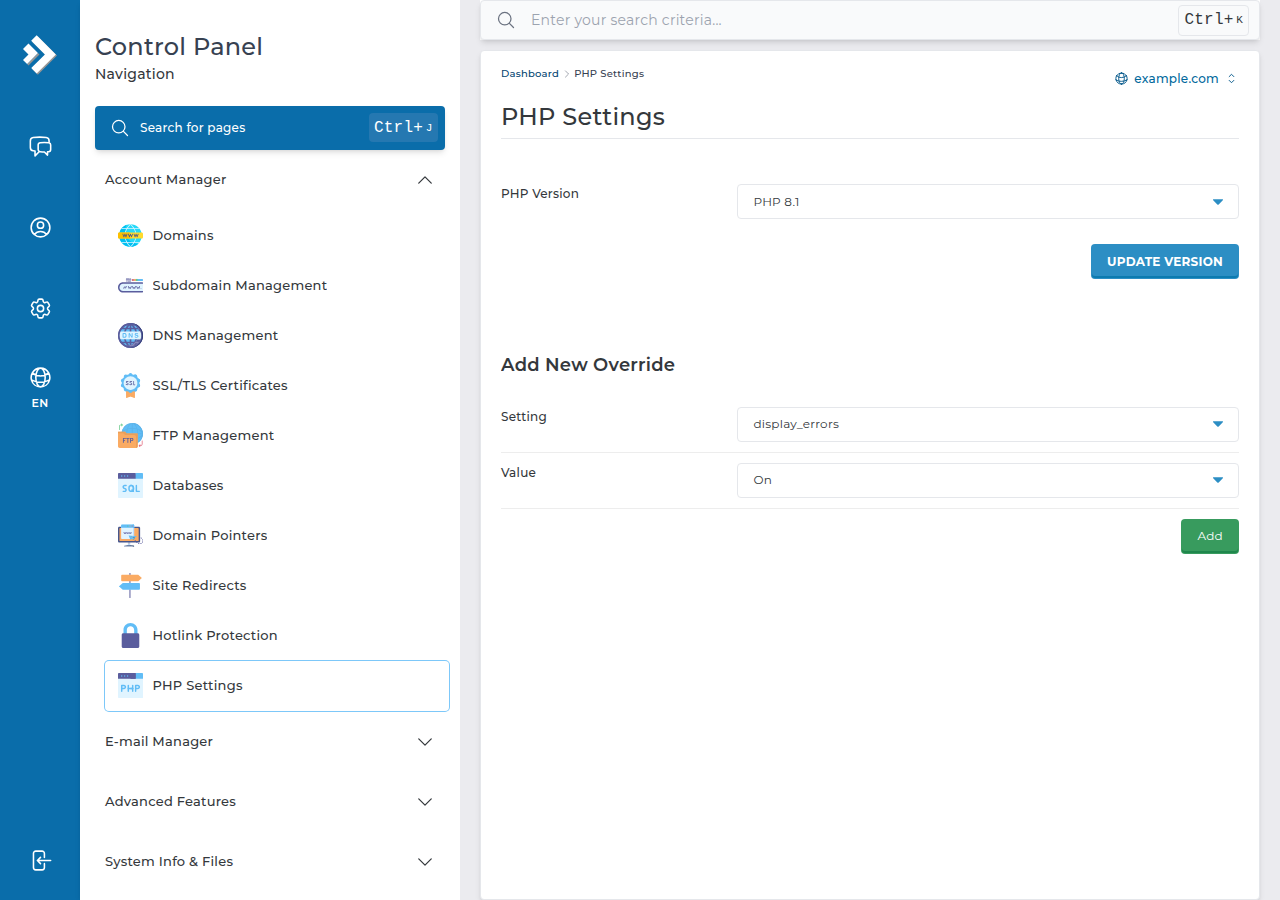Open the PHP Version dropdown
The height and width of the screenshot is (900, 1280).
point(987,202)
